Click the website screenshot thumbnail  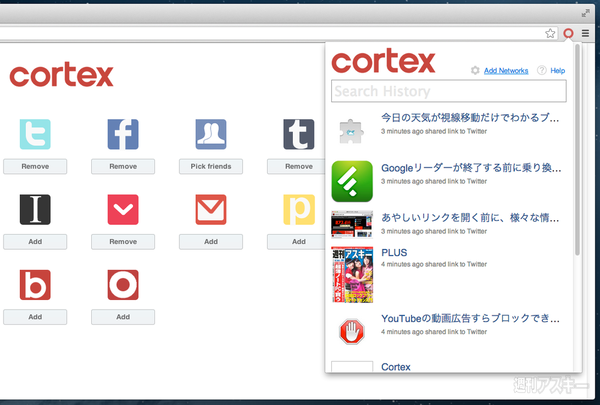click(352, 224)
